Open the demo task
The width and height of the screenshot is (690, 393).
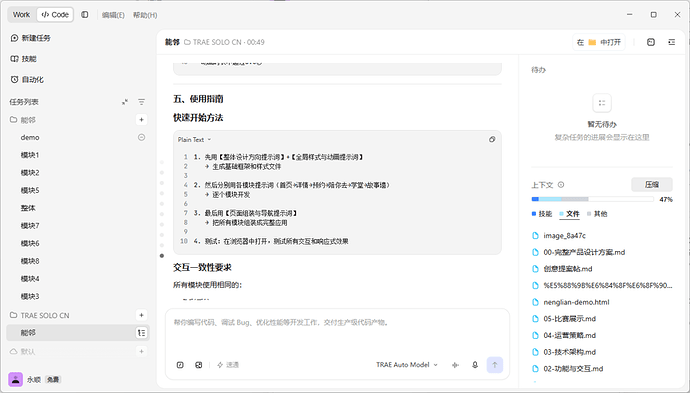pyautogui.click(x=30, y=137)
